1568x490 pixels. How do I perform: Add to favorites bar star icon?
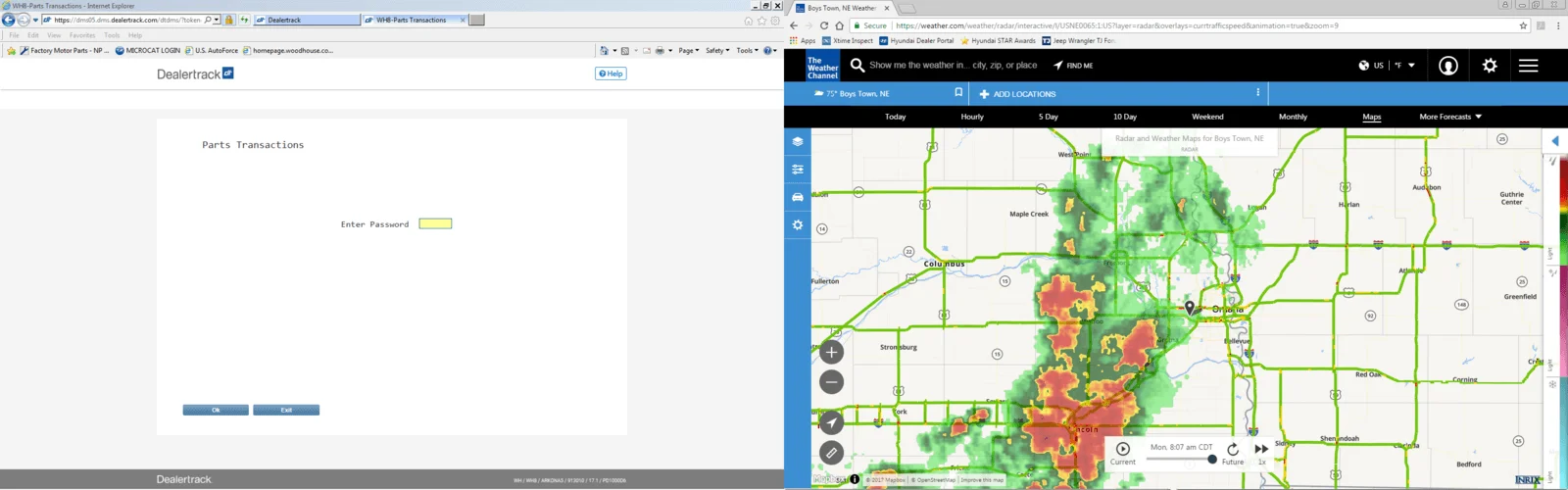11,50
